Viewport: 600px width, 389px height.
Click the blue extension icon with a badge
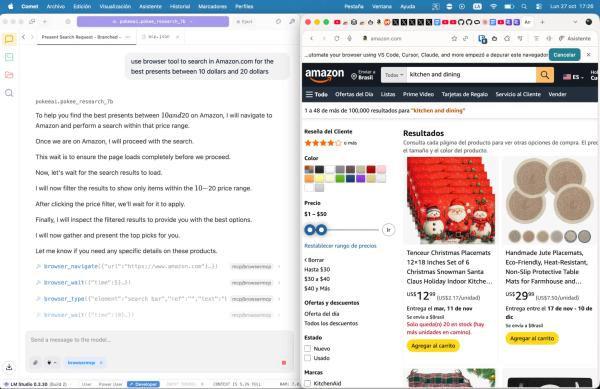pyautogui.click(x=482, y=39)
